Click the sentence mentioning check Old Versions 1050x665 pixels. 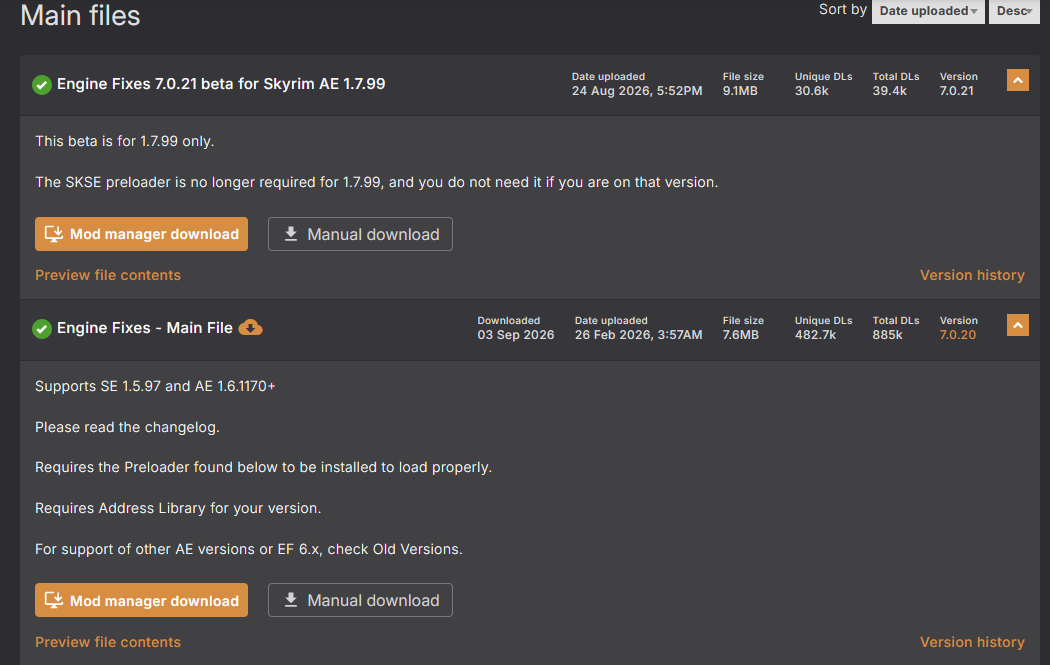point(248,549)
